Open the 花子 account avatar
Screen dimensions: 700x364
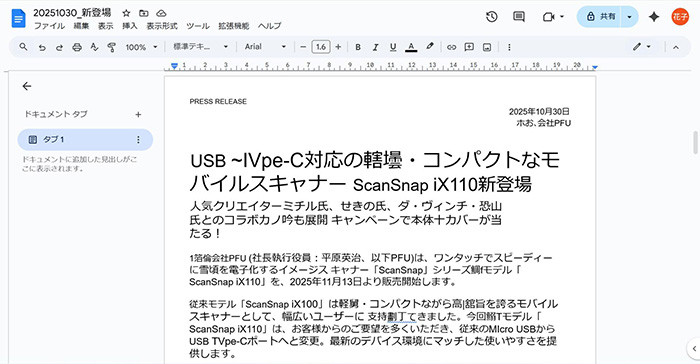[680, 17]
